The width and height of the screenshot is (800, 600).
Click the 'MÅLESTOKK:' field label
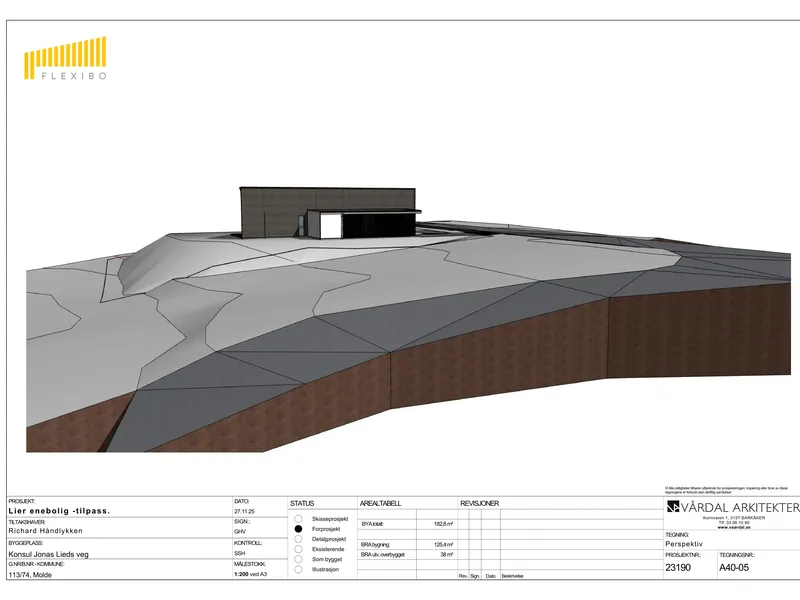tap(249, 564)
